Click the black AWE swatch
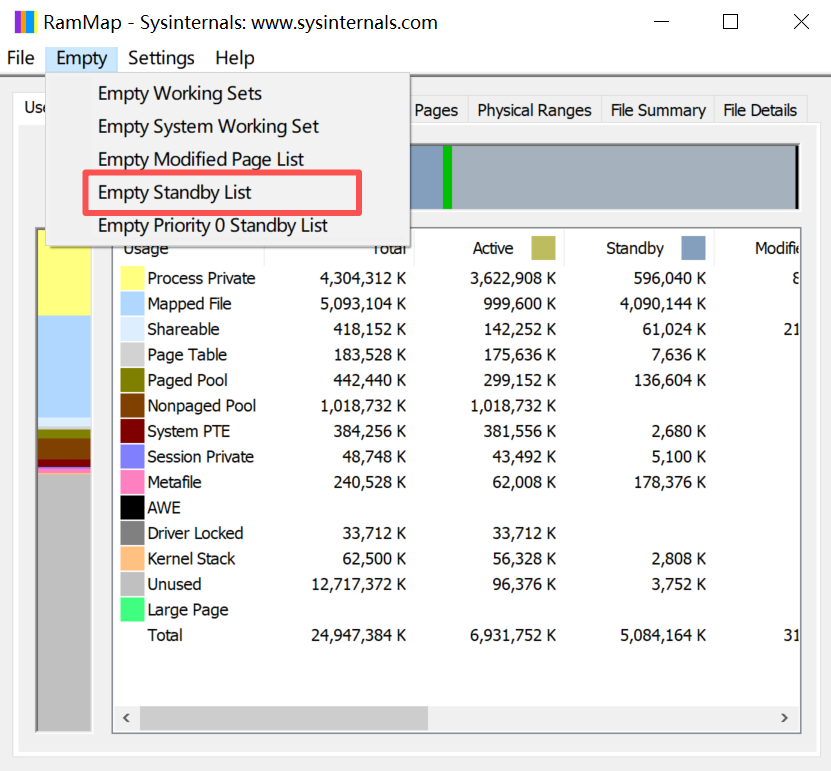Viewport: 831px width, 771px height. click(x=132, y=507)
